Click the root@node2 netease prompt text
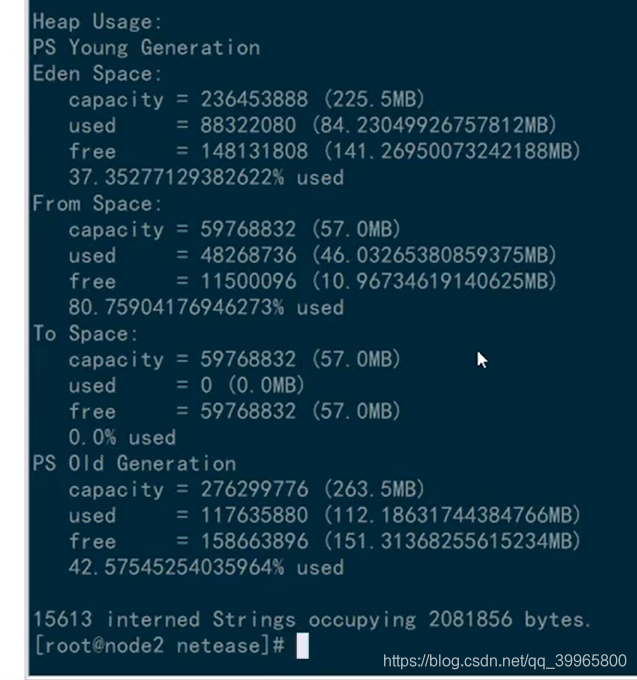637x680 pixels. [x=159, y=645]
